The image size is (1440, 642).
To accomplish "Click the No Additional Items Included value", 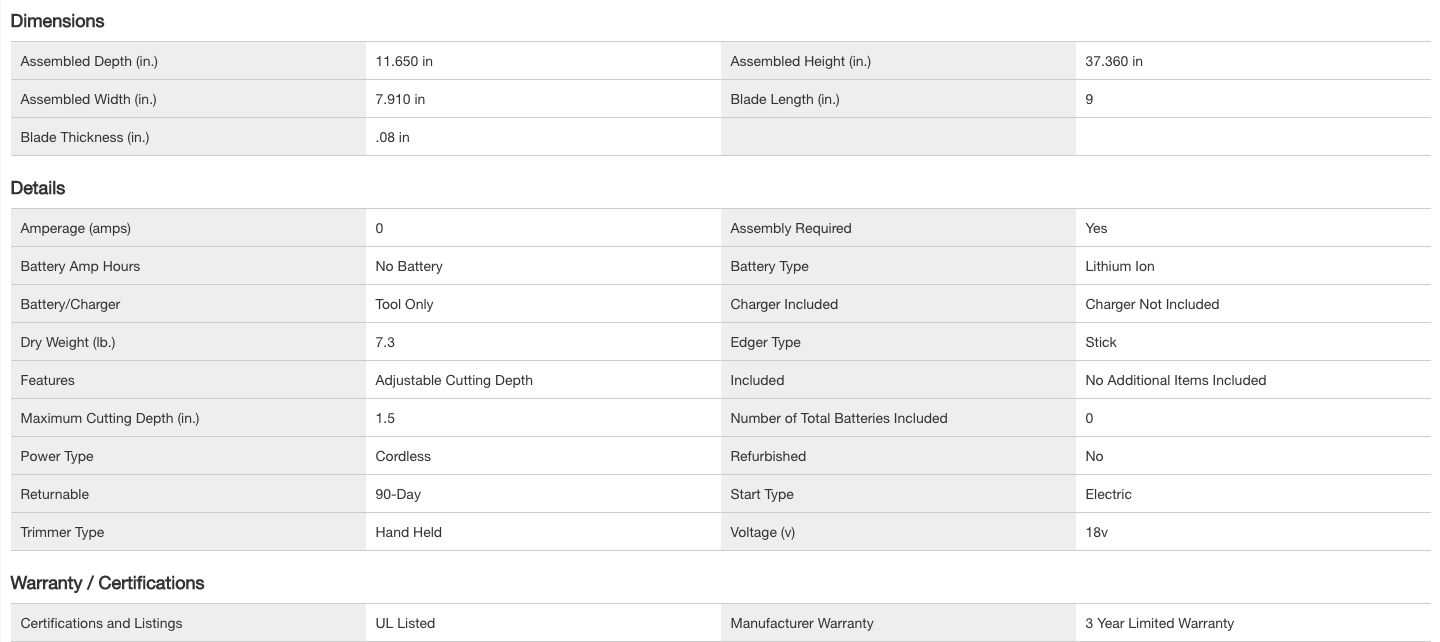I will point(1176,380).
